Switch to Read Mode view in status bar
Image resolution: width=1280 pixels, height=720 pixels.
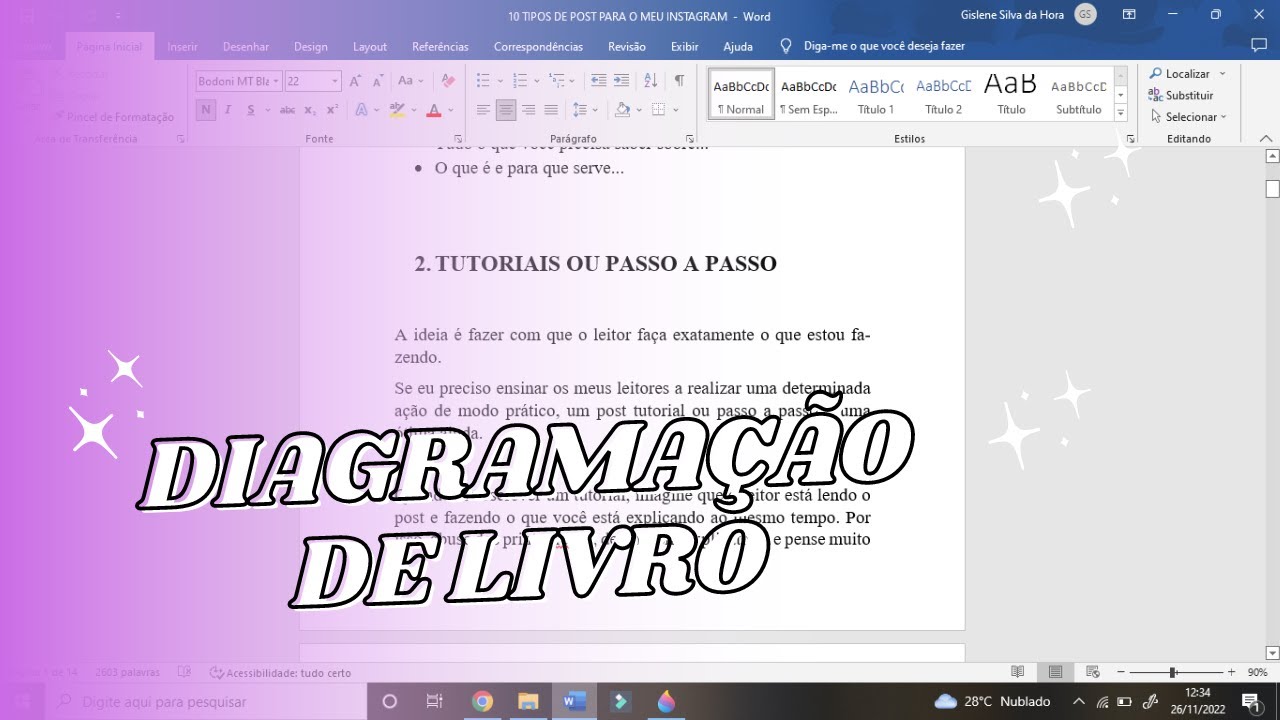click(1017, 672)
